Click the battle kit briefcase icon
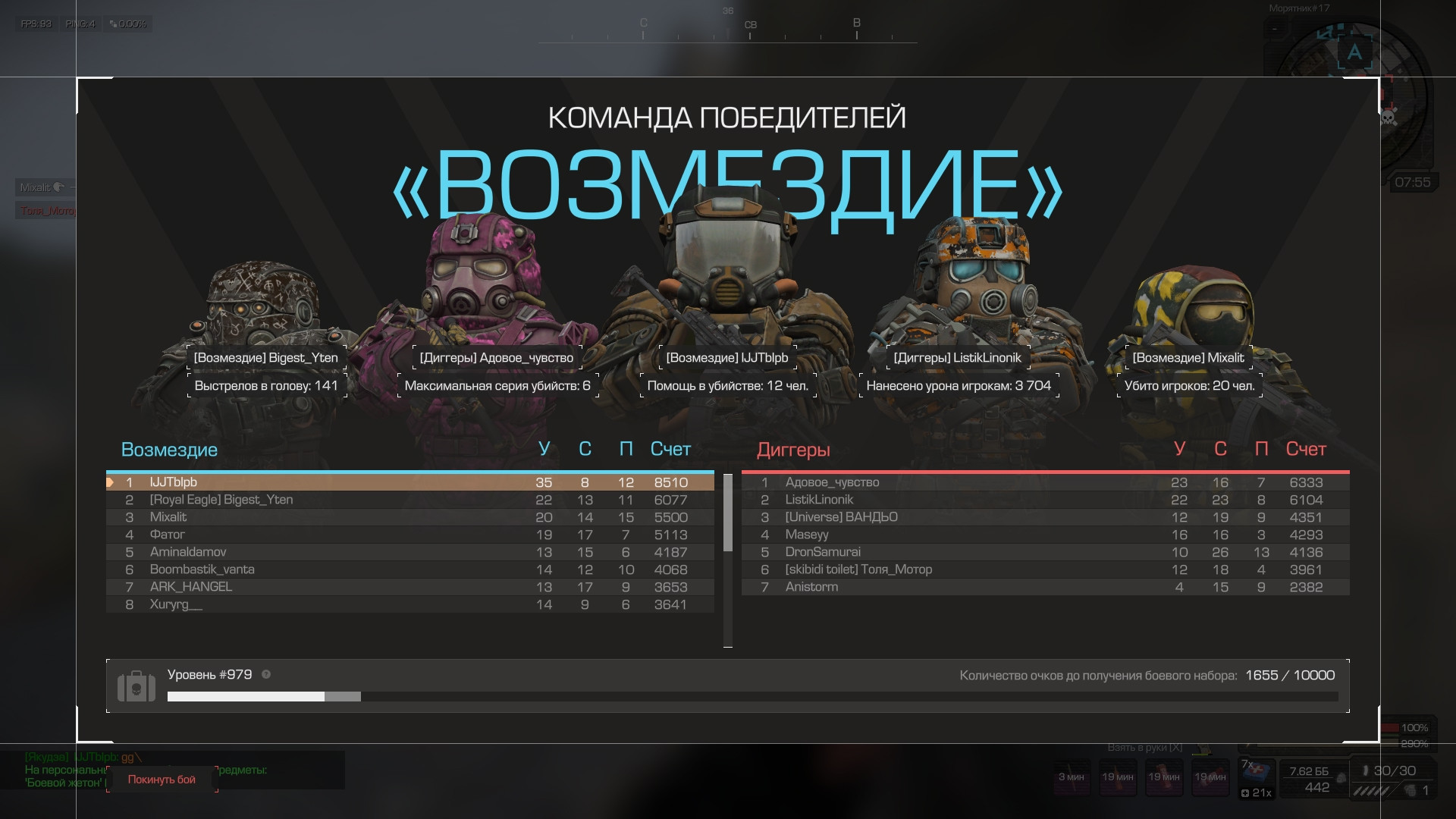Image resolution: width=1456 pixels, height=819 pixels. tap(136, 686)
